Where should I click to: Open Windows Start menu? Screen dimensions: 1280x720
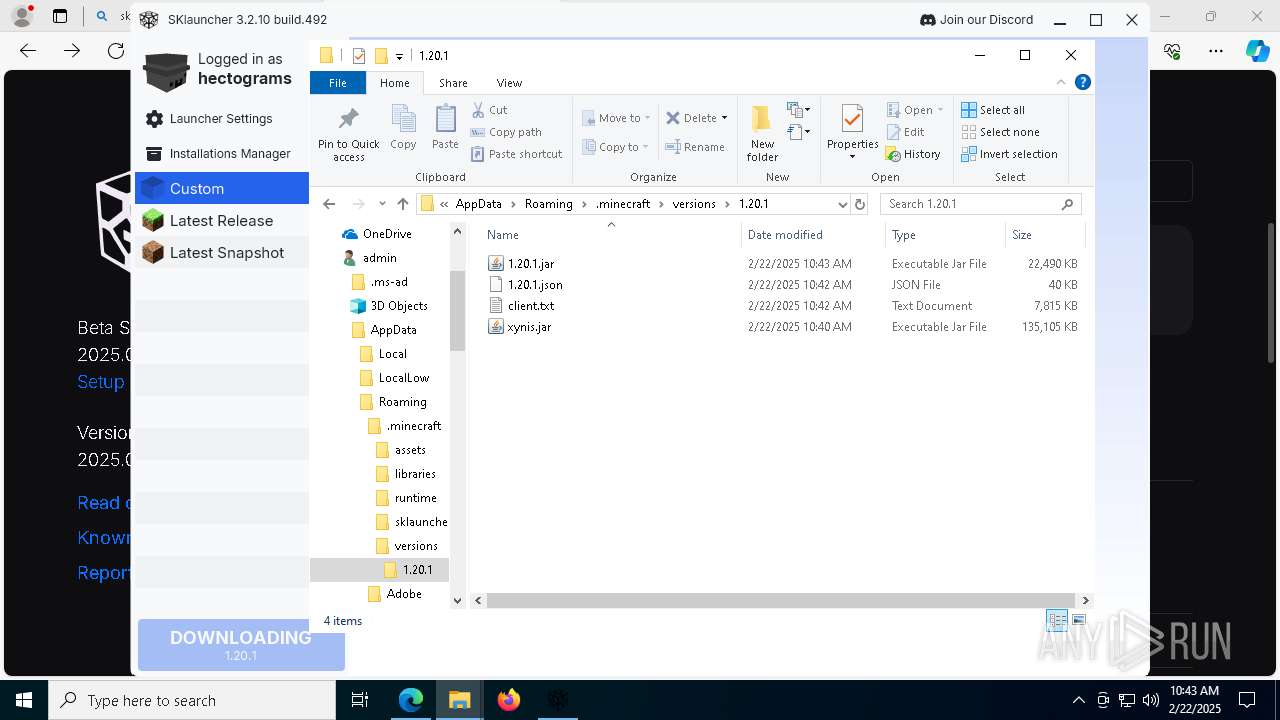[x=24, y=700]
